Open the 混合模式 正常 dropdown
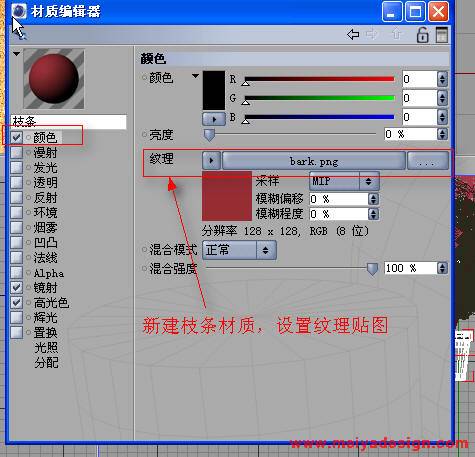 pos(239,250)
